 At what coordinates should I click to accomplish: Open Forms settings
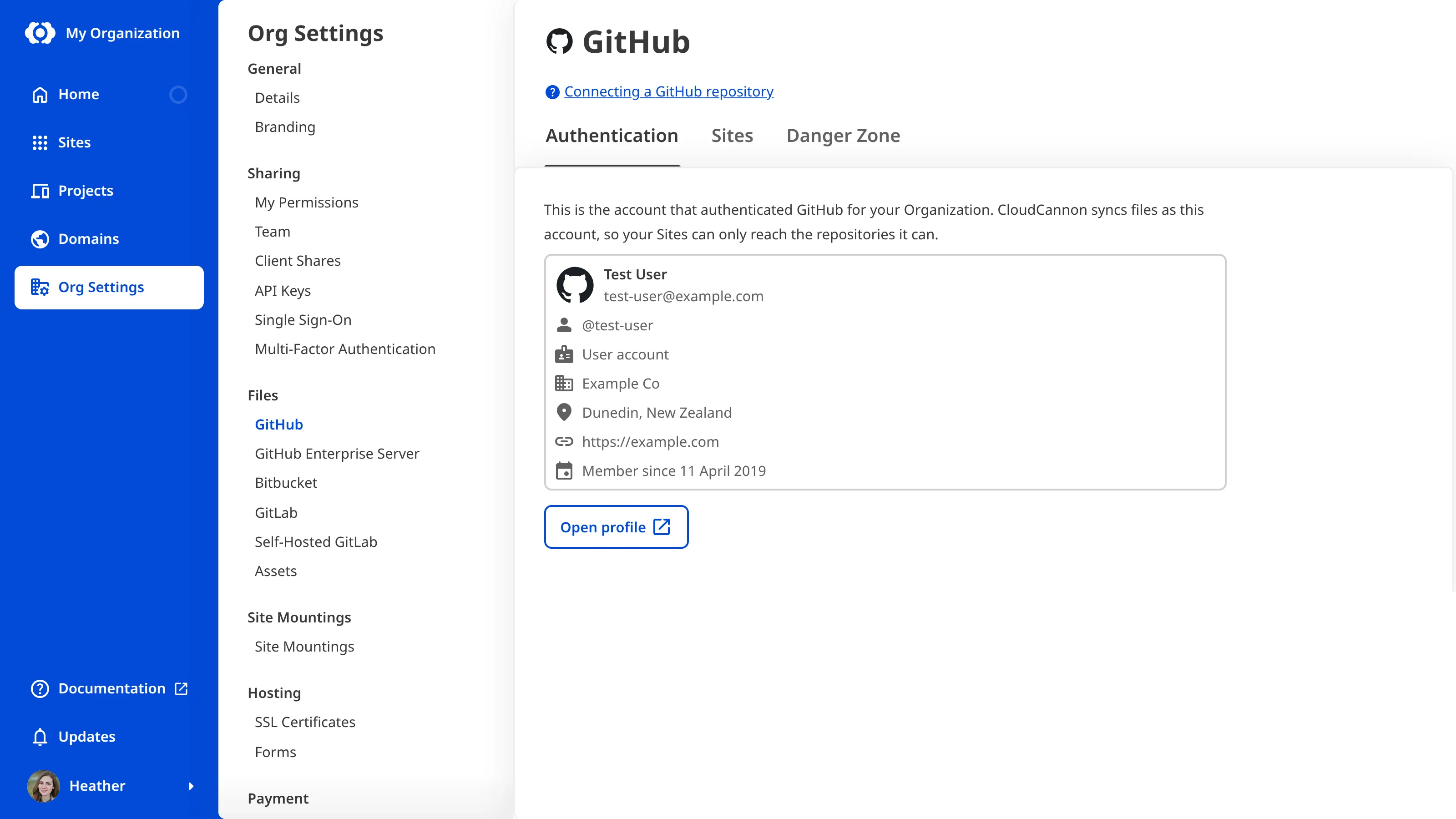pyautogui.click(x=275, y=752)
